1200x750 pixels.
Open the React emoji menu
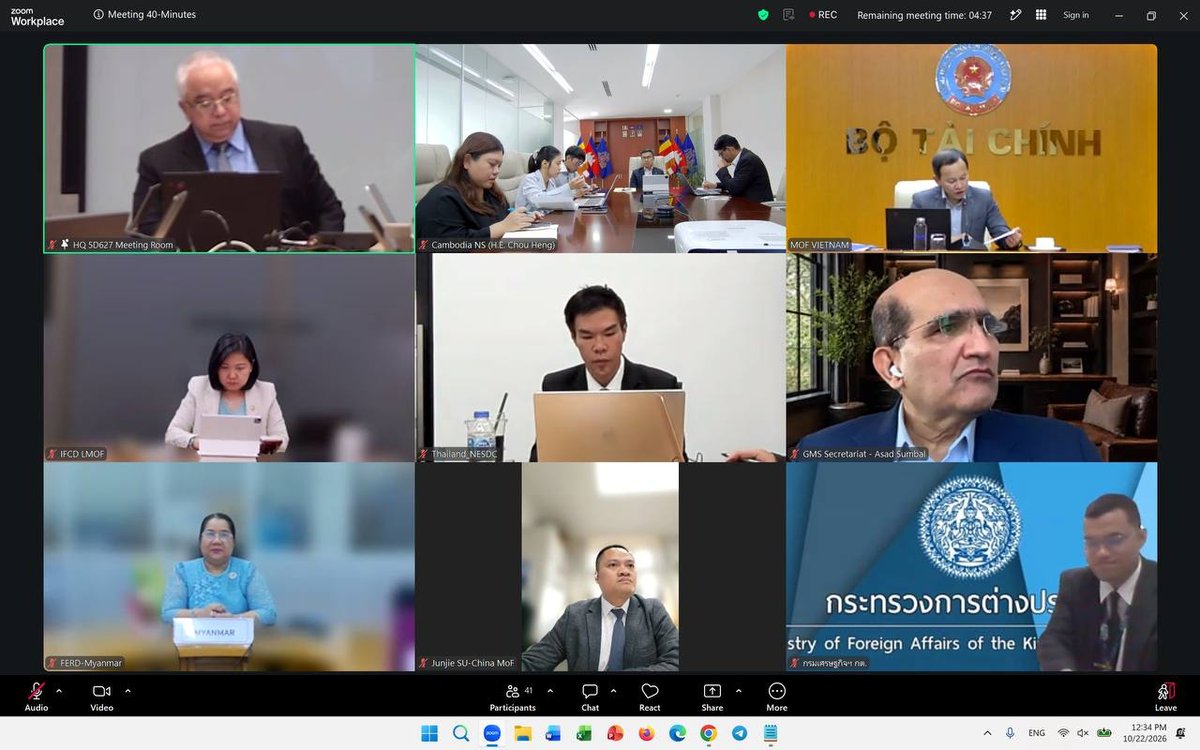click(650, 697)
